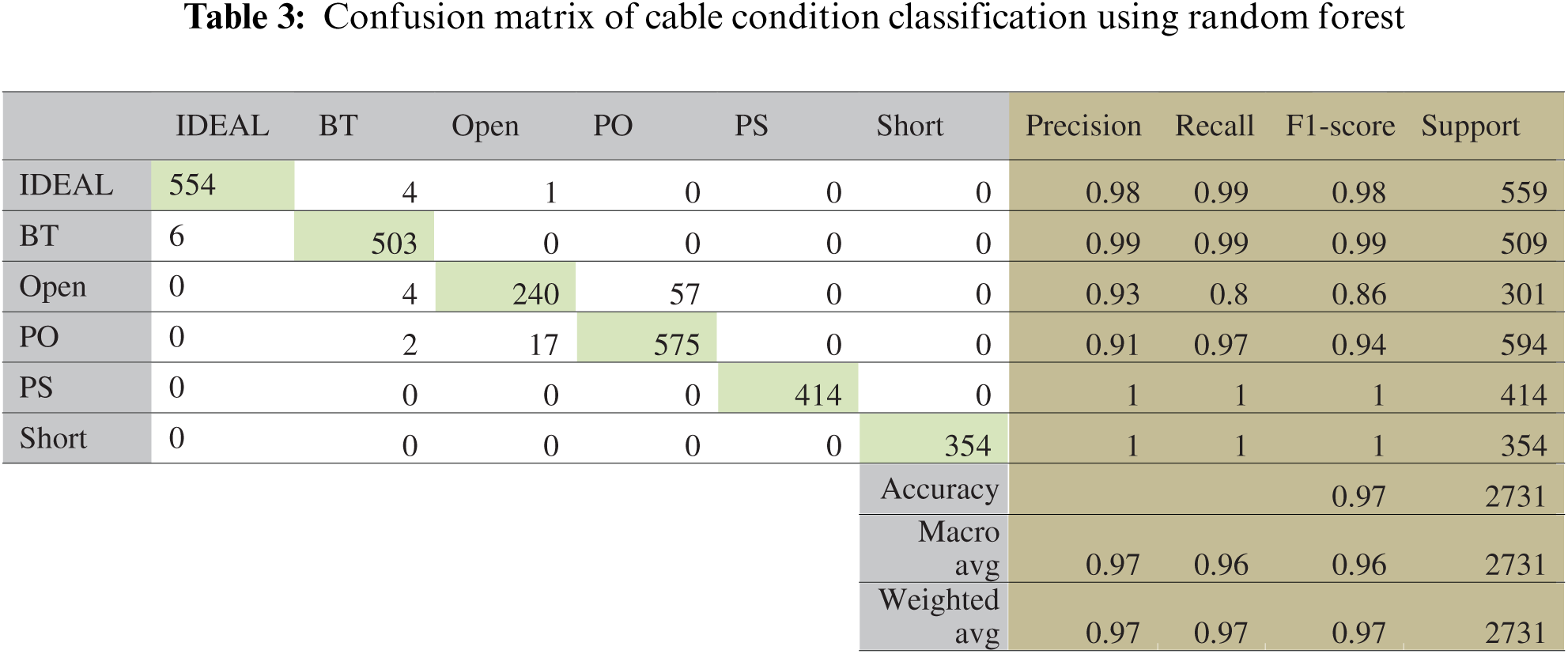Click the "Table 3:" bold caption label
The width and height of the screenshot is (1568, 654).
[244, 17]
